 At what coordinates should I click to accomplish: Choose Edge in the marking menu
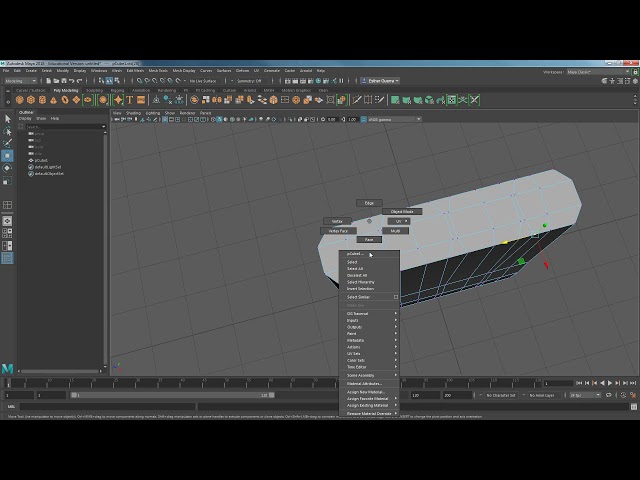point(369,203)
